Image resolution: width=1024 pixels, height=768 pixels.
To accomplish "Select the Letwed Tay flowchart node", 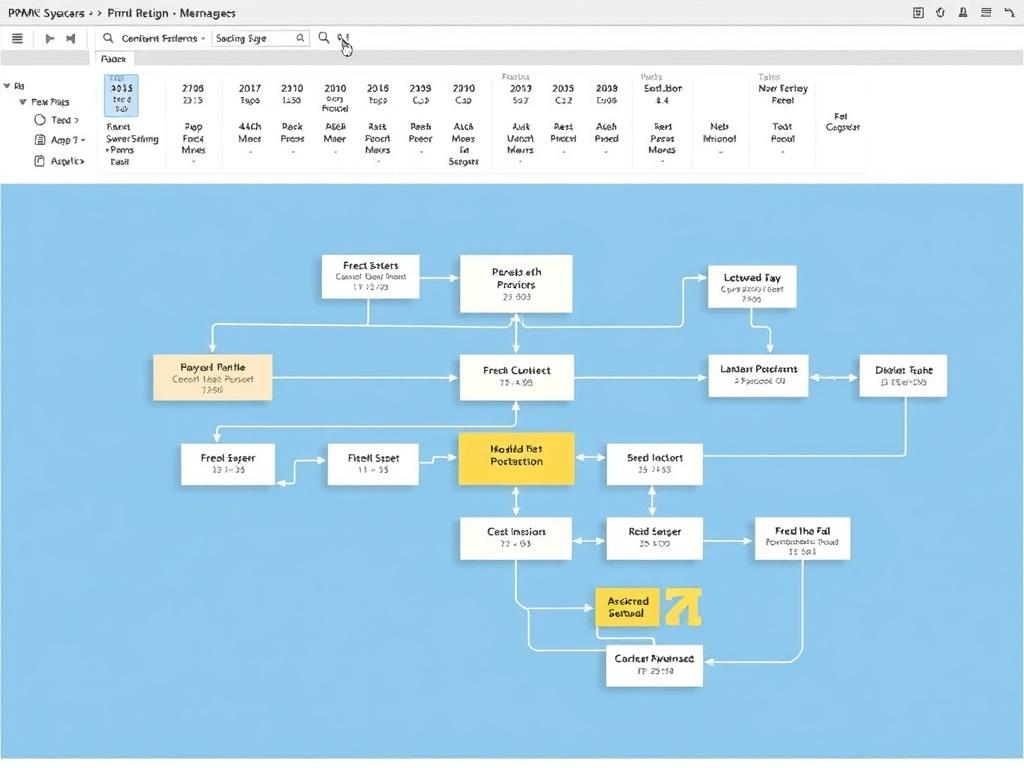I will click(752, 286).
